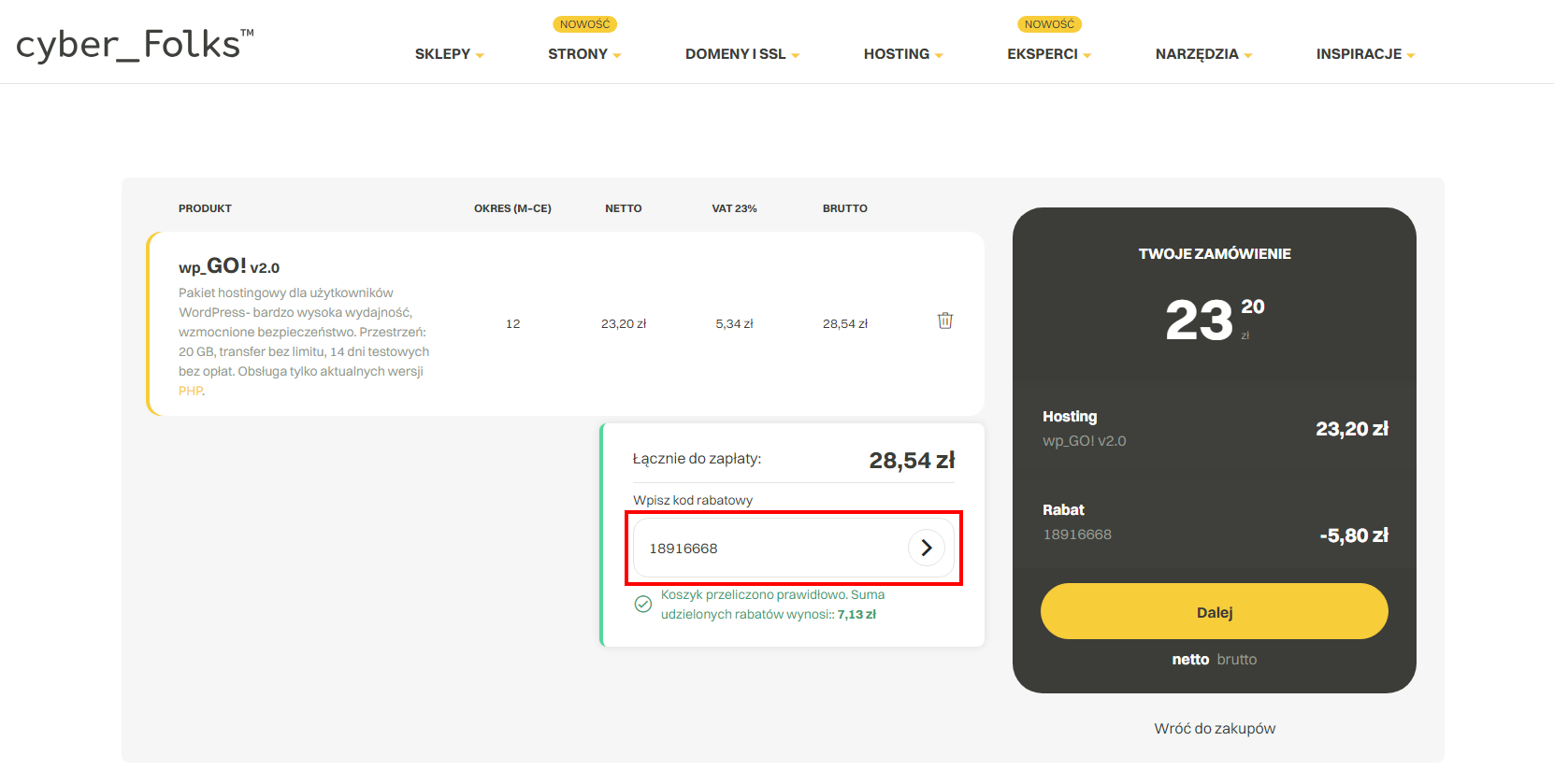Click the VAT 23% column header
The image size is (1554, 784).
(x=734, y=208)
